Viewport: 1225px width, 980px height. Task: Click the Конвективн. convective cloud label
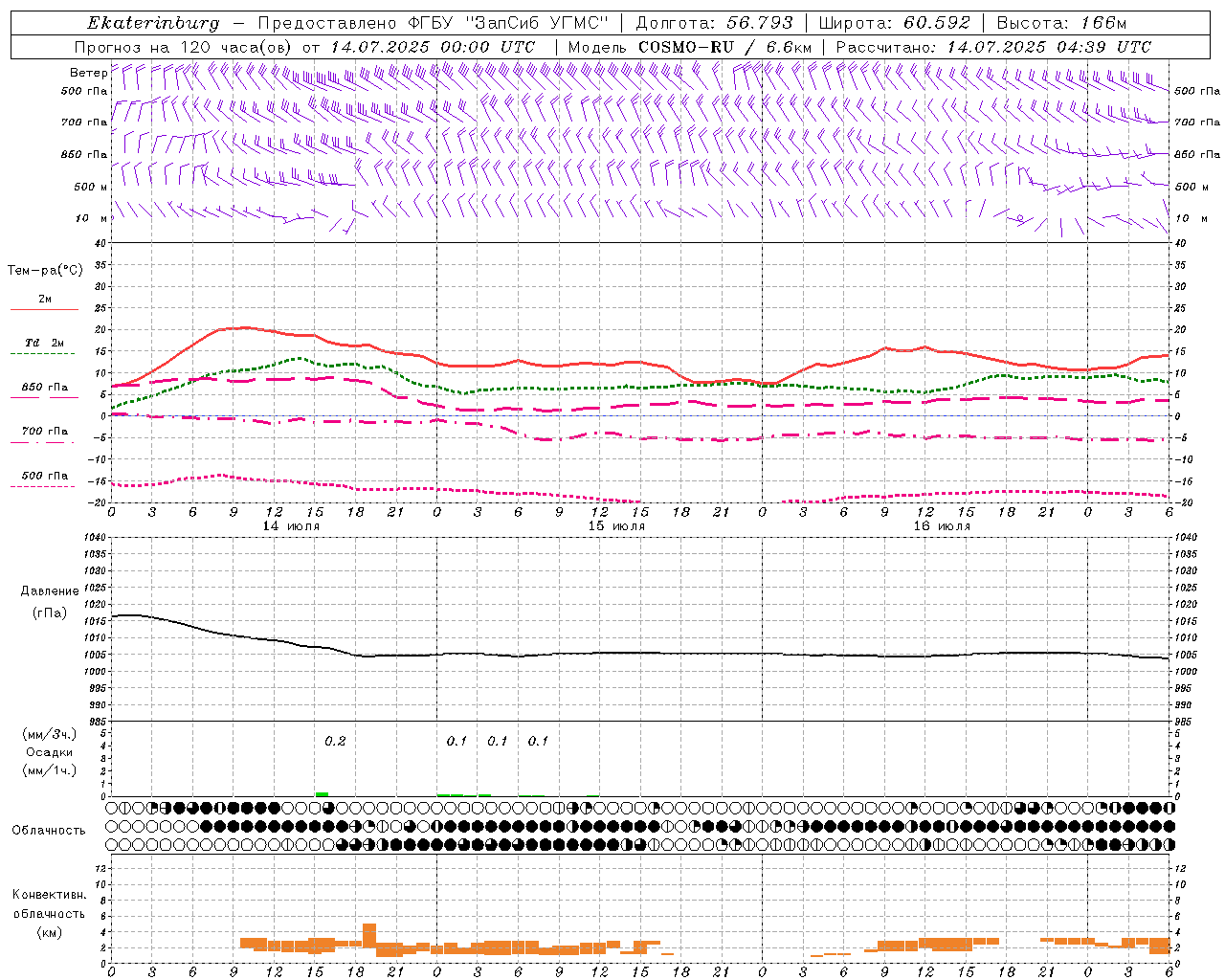49,895
